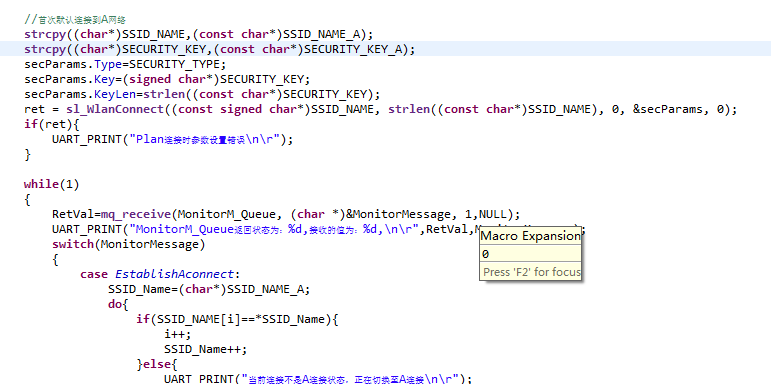Click MonitorM_Queue argument of mq_receive
771x384 pixels.
click(x=226, y=214)
